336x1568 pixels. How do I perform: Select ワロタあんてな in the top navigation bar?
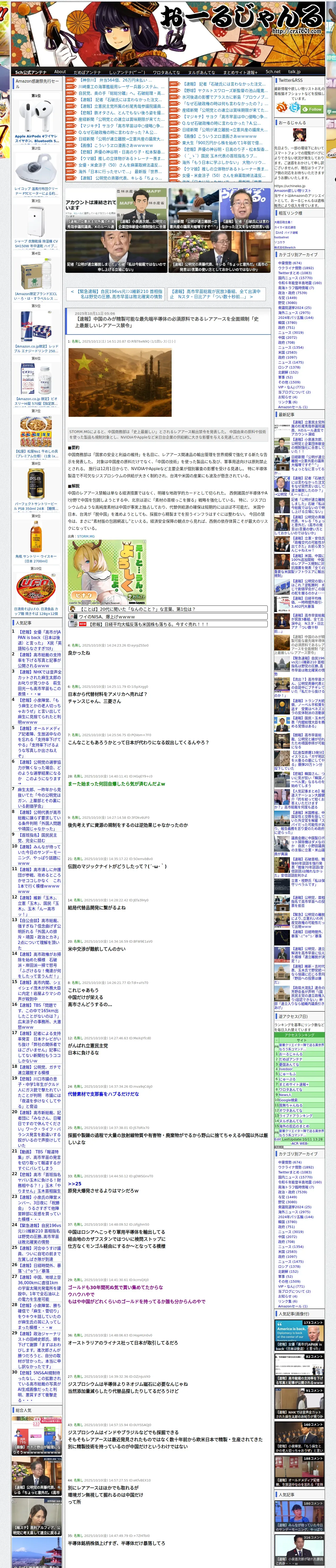click(166, 72)
